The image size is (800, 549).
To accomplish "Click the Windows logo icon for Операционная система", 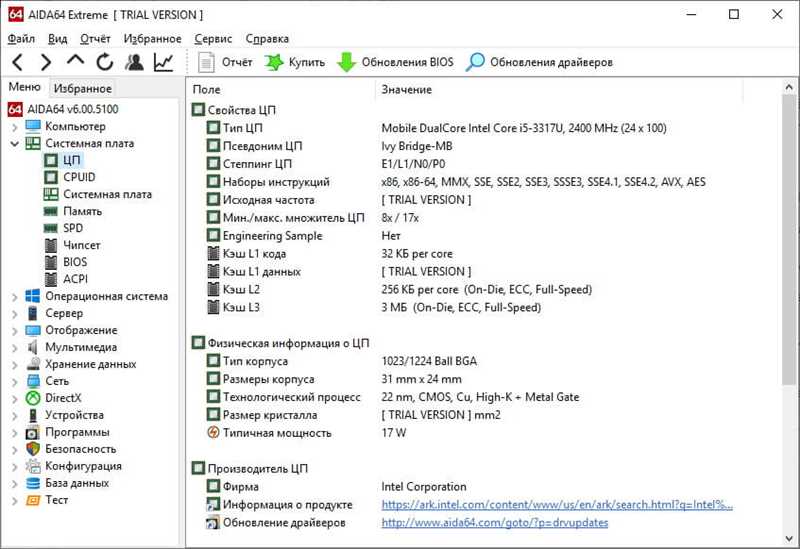I will pos(33,296).
